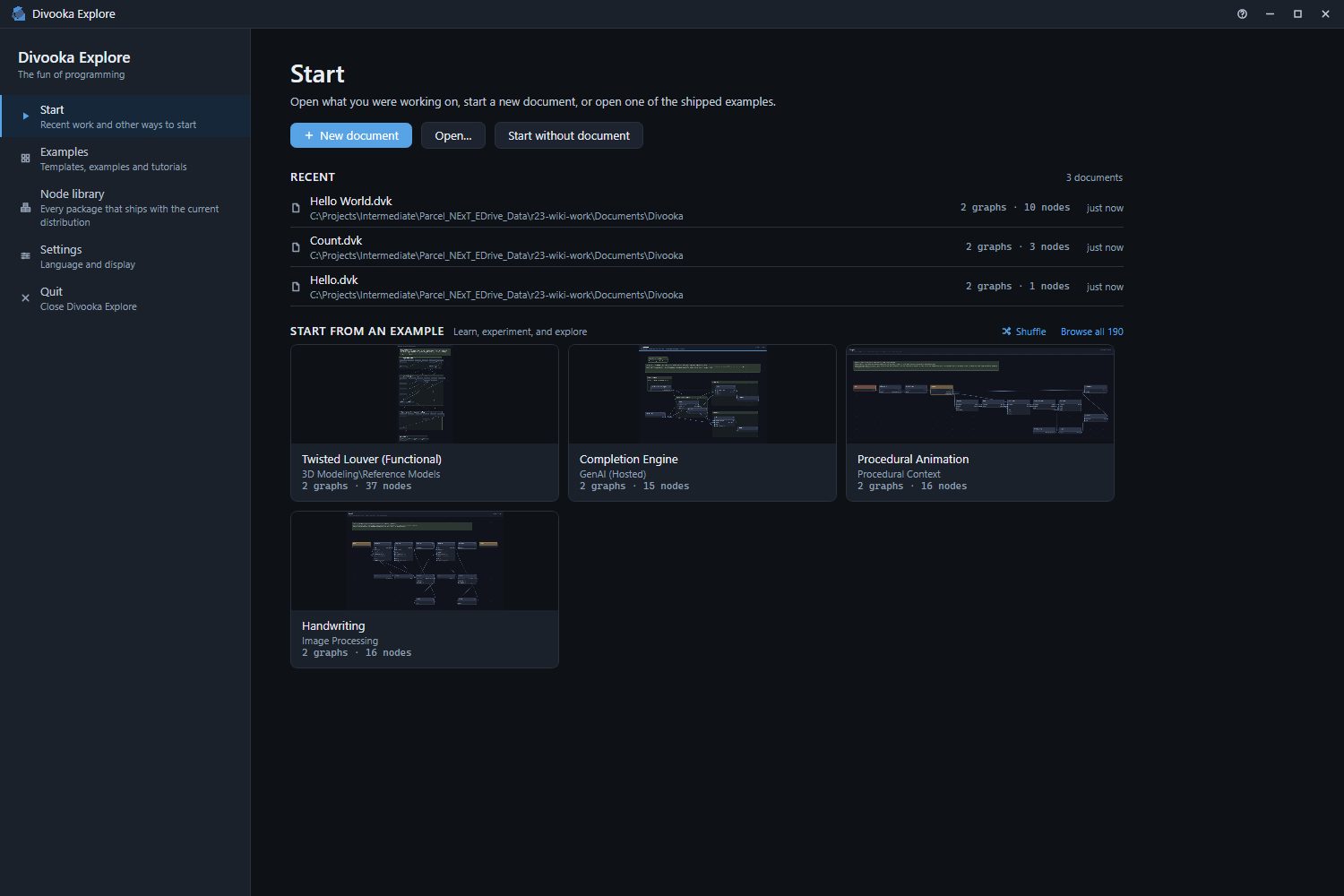Click 'Procedural Context' under Procedural Animation

[x=899, y=474]
